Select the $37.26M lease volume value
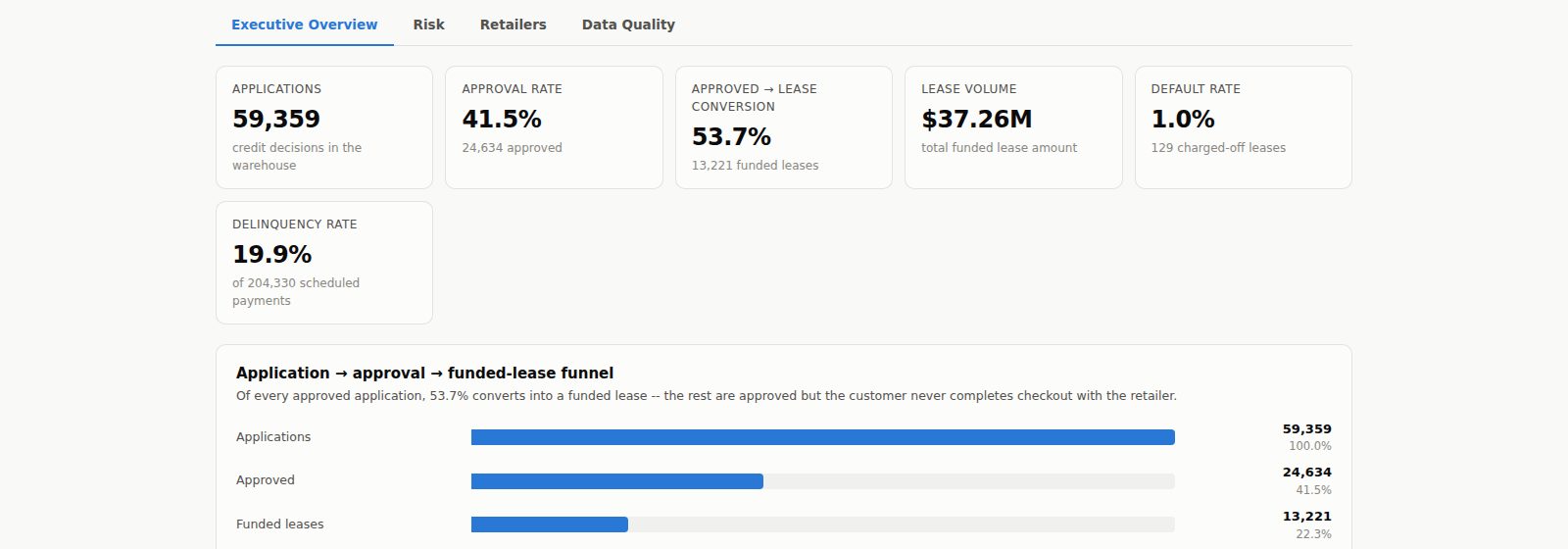This screenshot has width=1568, height=549. pos(977,120)
